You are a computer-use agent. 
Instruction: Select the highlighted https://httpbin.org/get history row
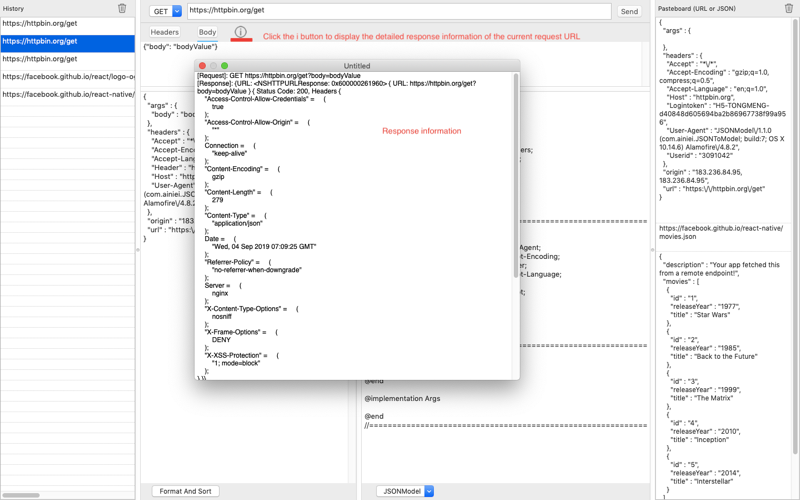pyautogui.click(x=68, y=41)
